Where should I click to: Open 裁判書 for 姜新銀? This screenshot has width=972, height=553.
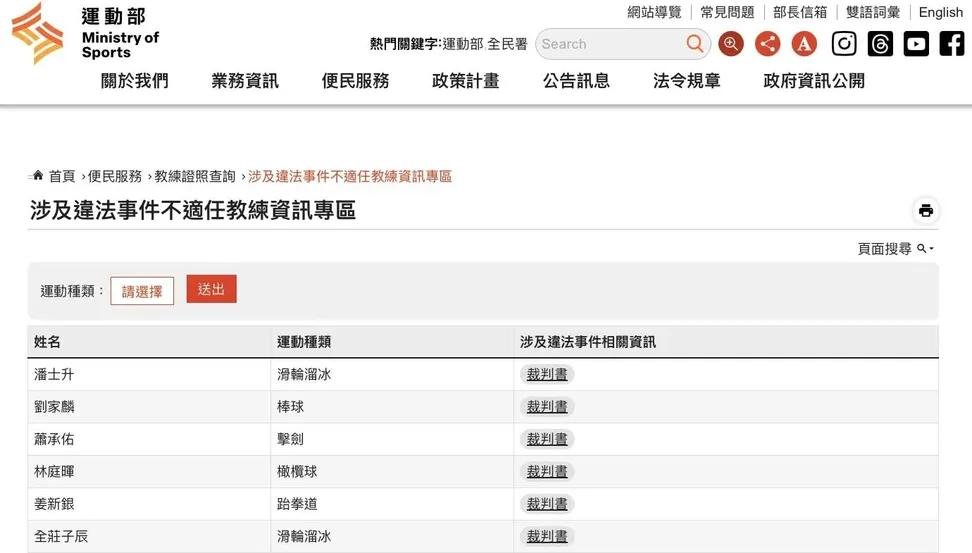point(547,504)
